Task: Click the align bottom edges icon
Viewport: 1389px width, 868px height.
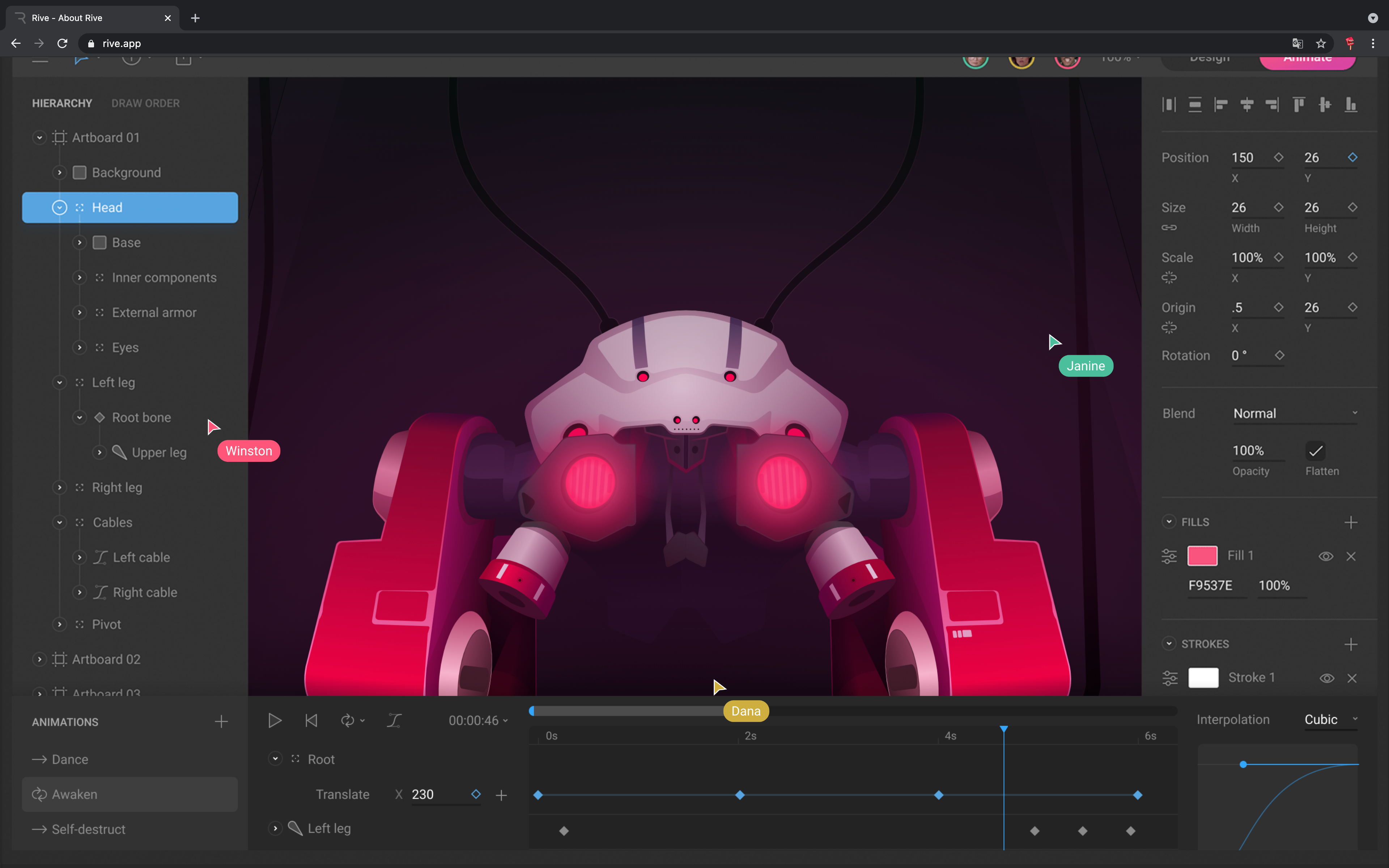Action: coord(1351,105)
